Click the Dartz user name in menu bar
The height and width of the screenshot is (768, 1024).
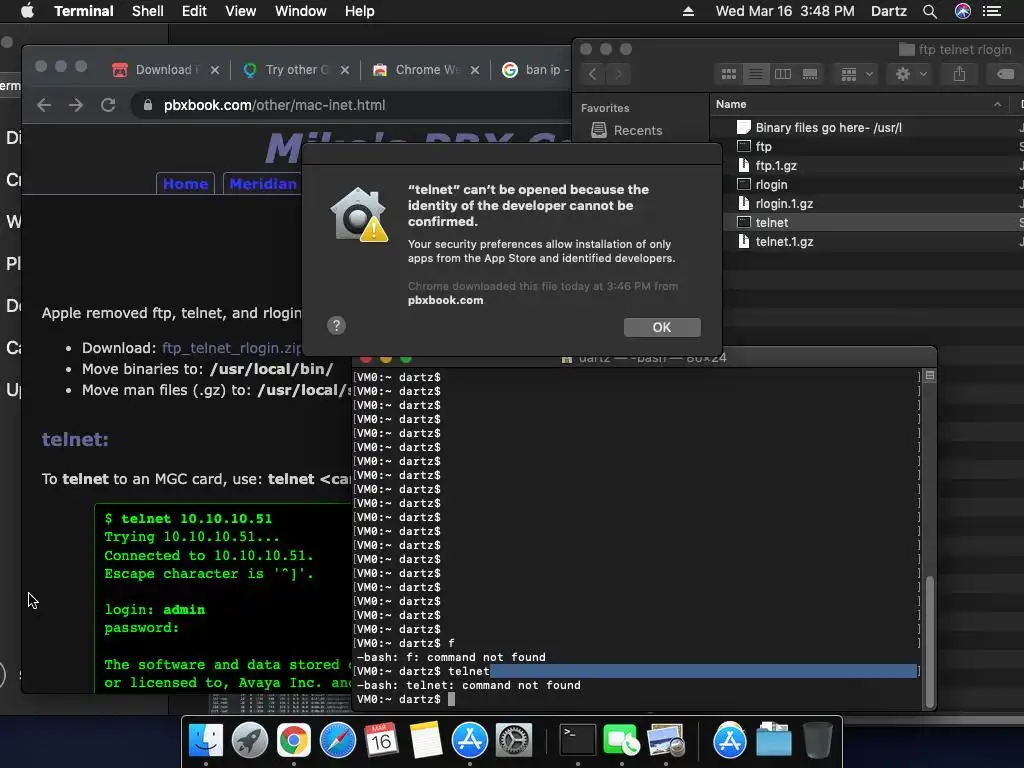[x=888, y=11]
